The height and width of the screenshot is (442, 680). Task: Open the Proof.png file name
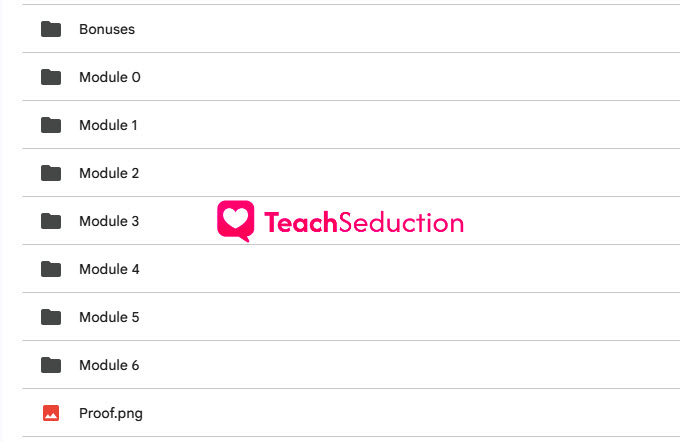coord(111,414)
